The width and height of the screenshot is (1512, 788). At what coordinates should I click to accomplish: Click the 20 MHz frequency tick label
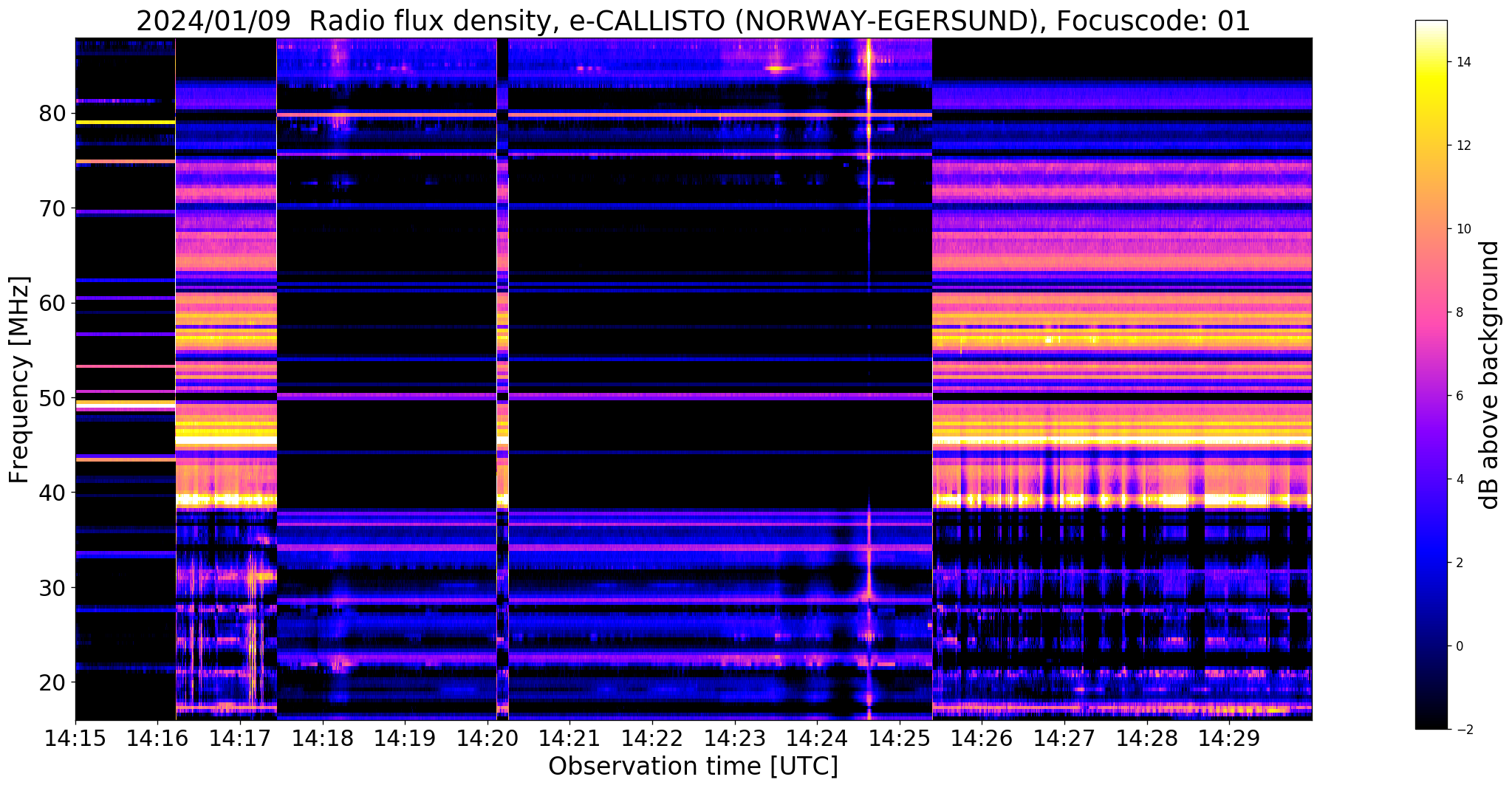[54, 682]
